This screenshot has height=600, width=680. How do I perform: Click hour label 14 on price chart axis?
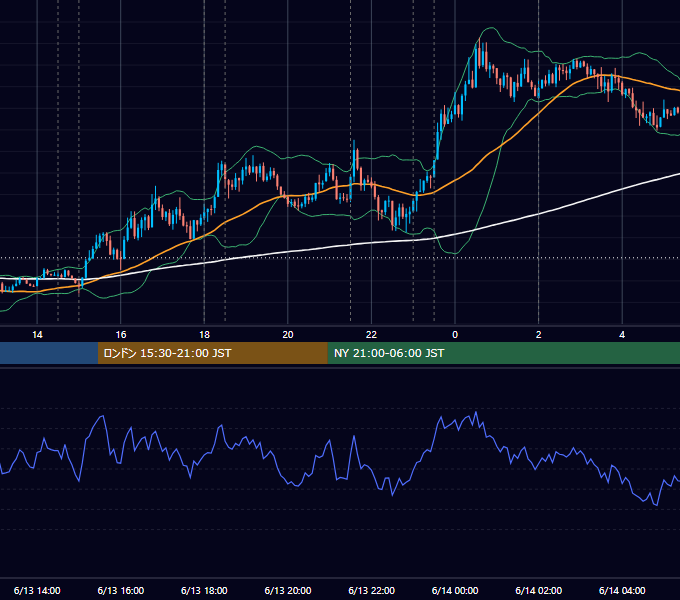click(x=37, y=335)
